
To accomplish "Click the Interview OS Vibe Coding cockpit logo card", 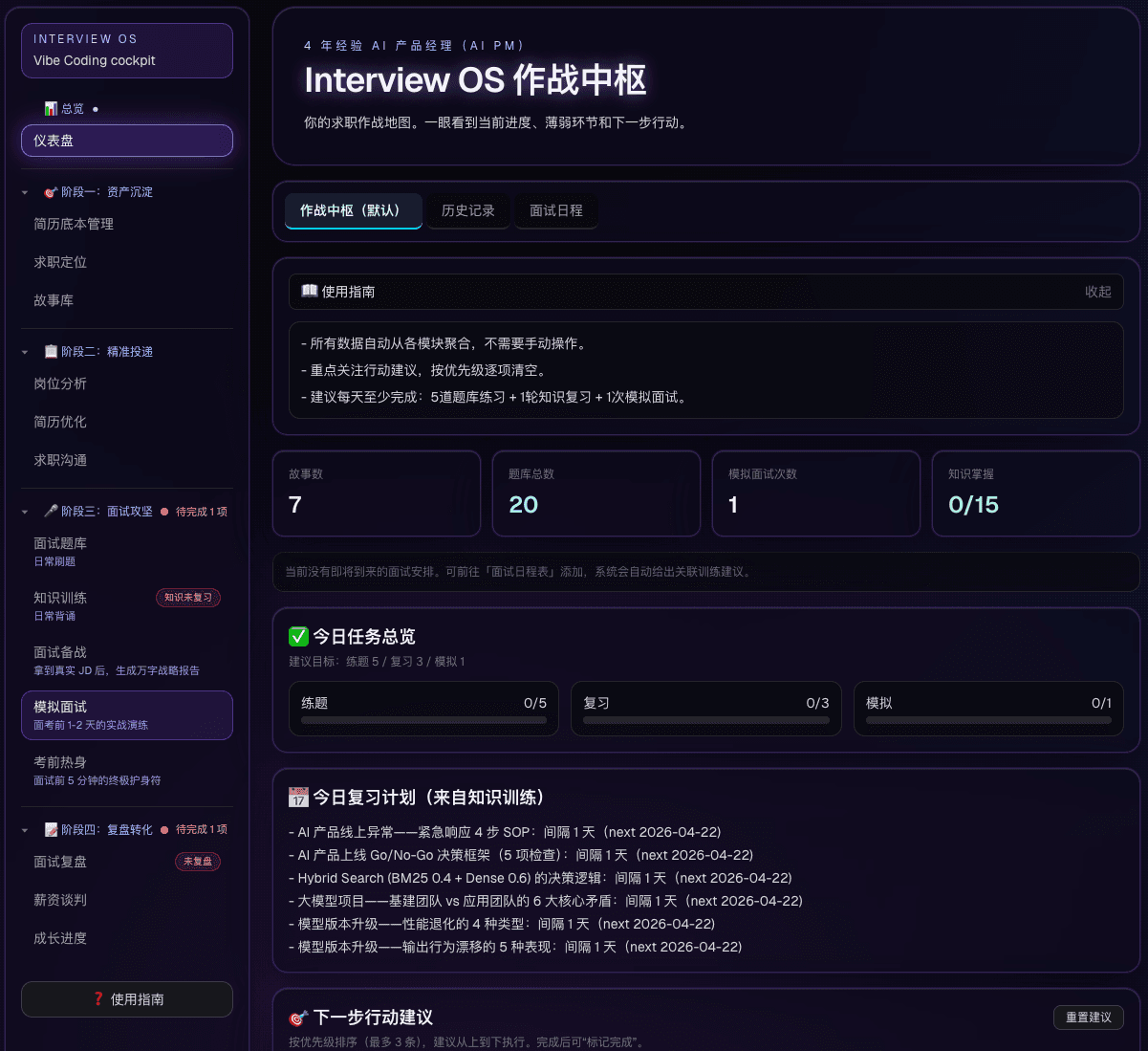I will click(x=127, y=51).
